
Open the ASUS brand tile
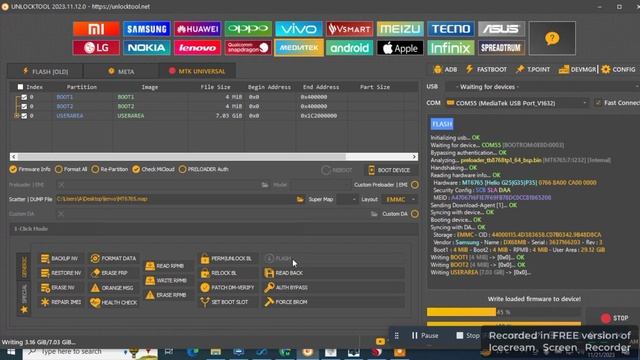click(x=501, y=29)
